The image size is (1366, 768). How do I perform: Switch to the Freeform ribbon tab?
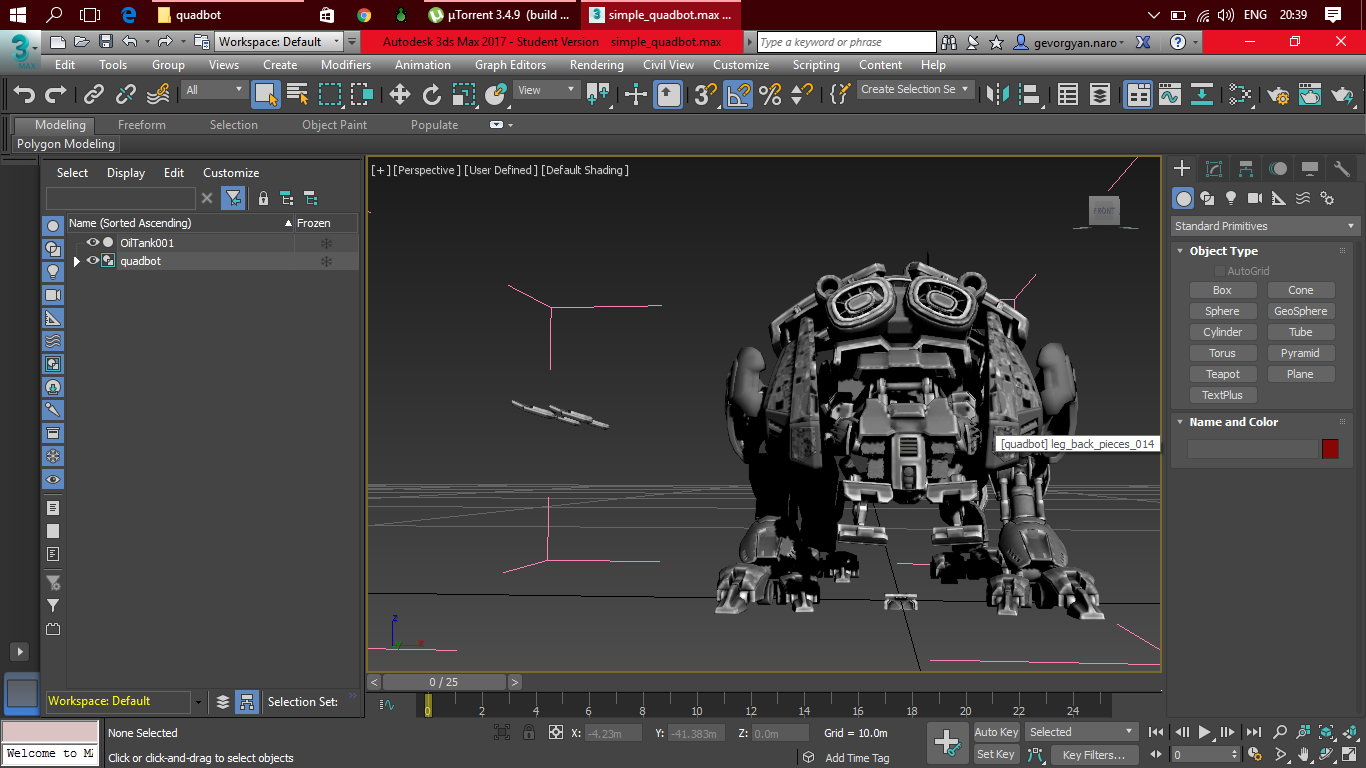coord(142,125)
